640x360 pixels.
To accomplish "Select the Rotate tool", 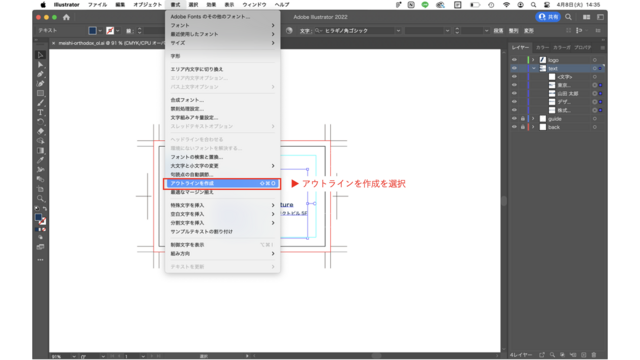I will click(x=40, y=122).
